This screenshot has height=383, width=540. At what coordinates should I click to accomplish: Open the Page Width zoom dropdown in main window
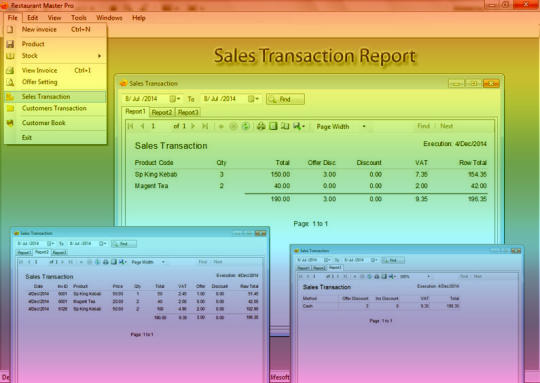[x=364, y=127]
